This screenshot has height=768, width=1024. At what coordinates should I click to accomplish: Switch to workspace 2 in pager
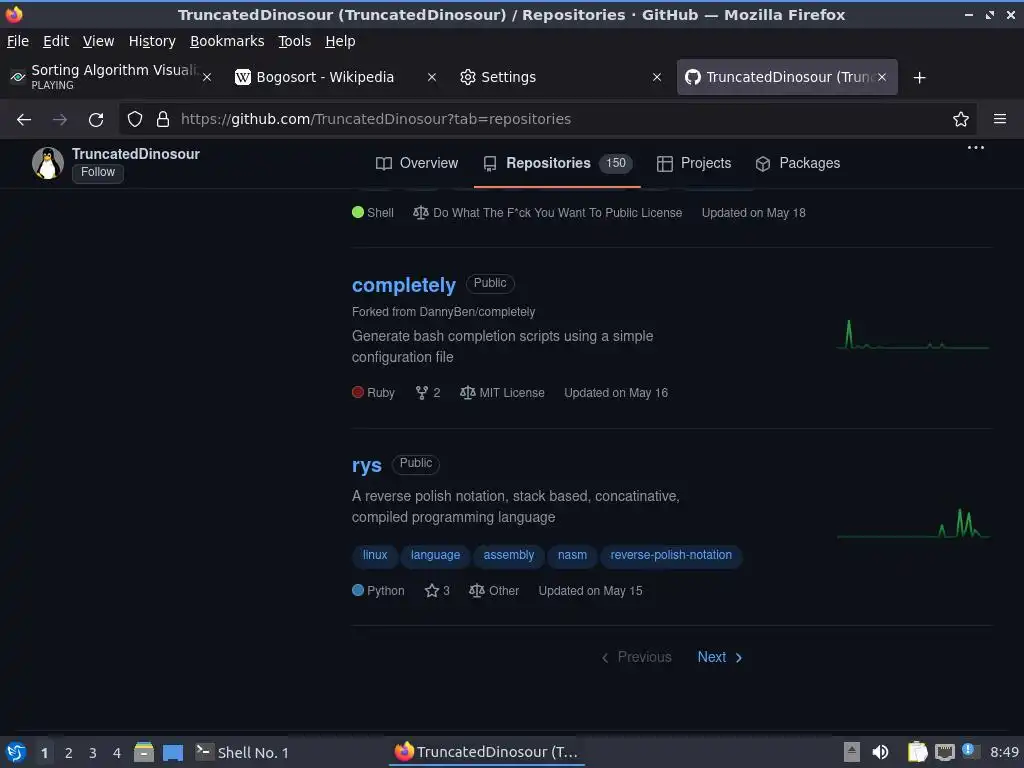point(69,753)
